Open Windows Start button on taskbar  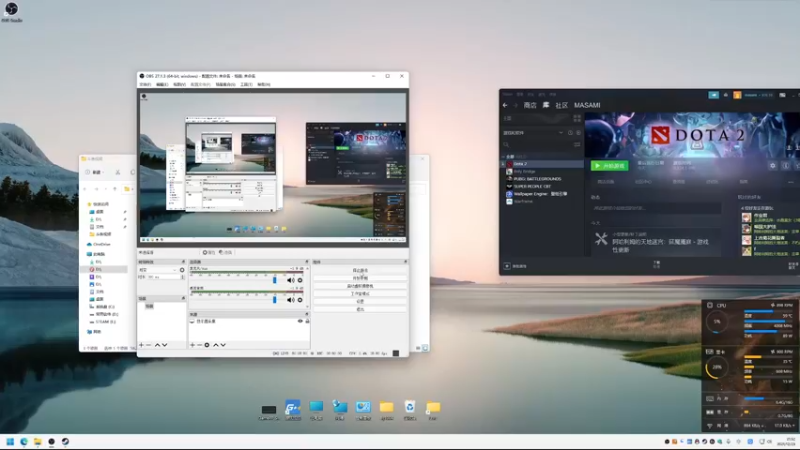pos(10,442)
